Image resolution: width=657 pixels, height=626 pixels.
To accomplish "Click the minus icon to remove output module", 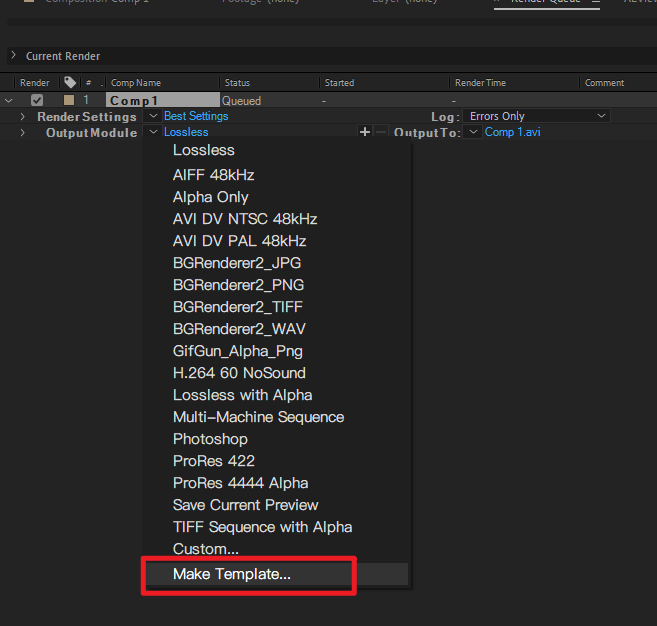I will point(380,132).
